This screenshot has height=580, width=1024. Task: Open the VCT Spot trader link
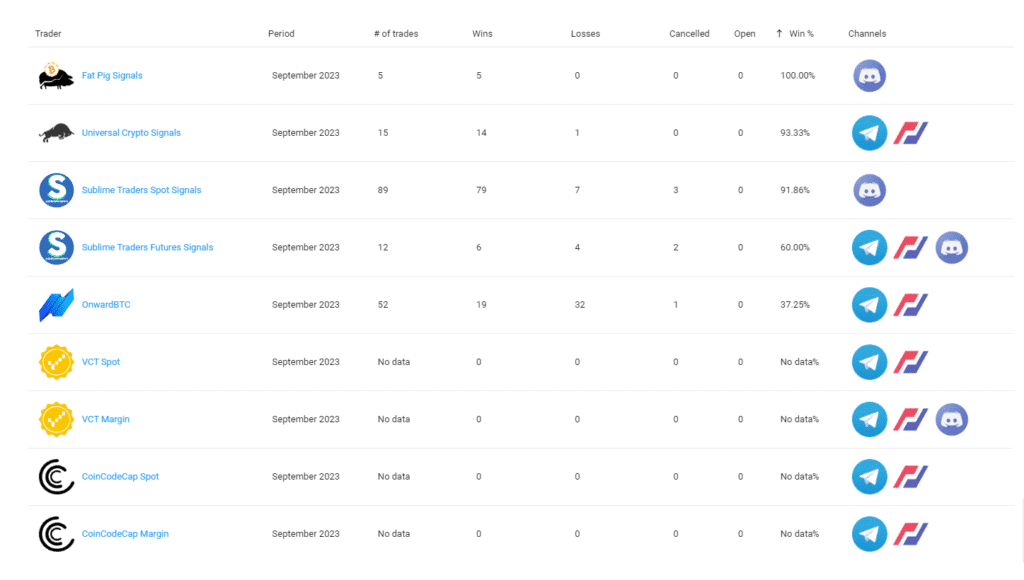(x=101, y=362)
